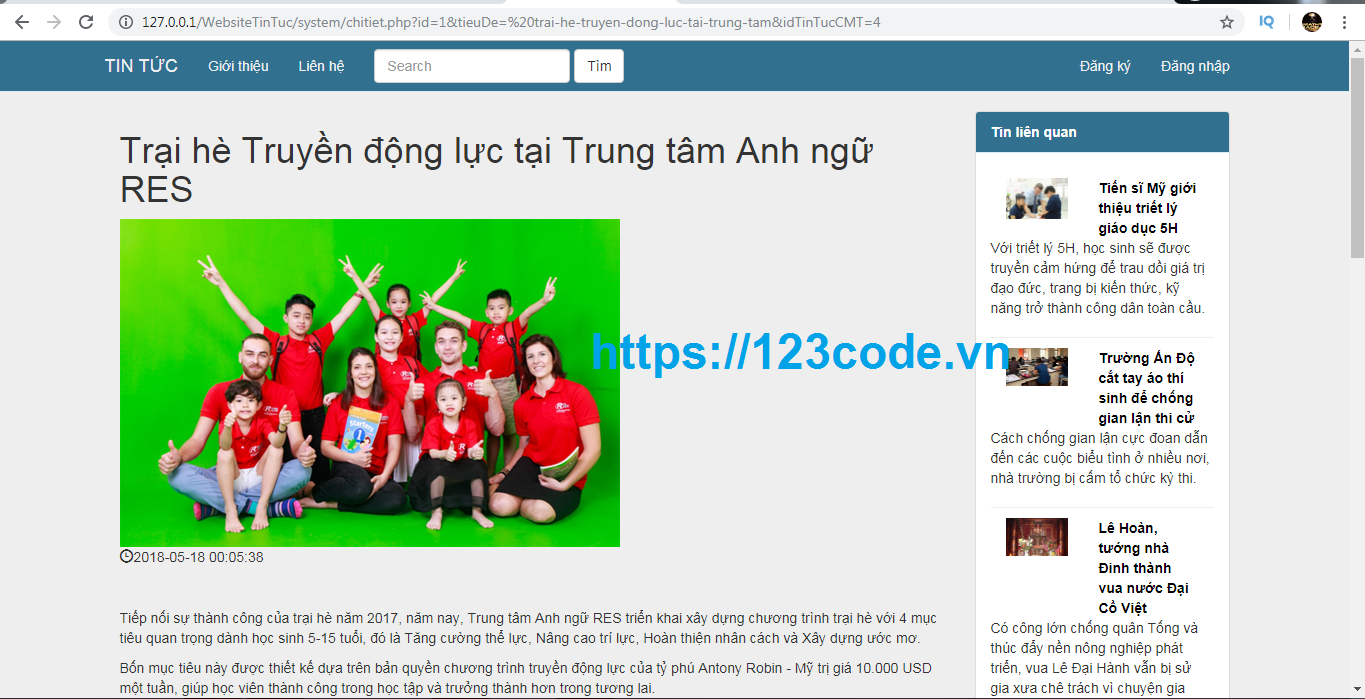Open the Chrome profile avatar
The image size is (1365, 699).
1312,22
